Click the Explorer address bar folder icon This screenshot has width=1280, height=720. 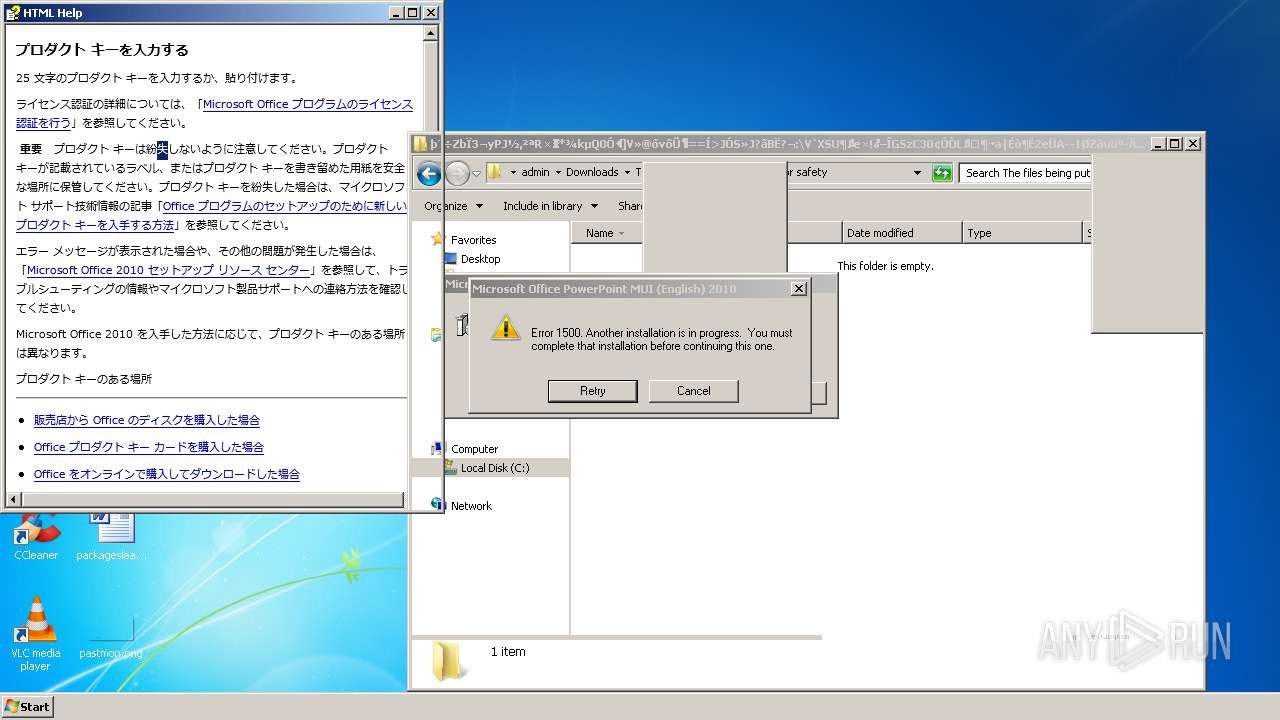(x=494, y=172)
